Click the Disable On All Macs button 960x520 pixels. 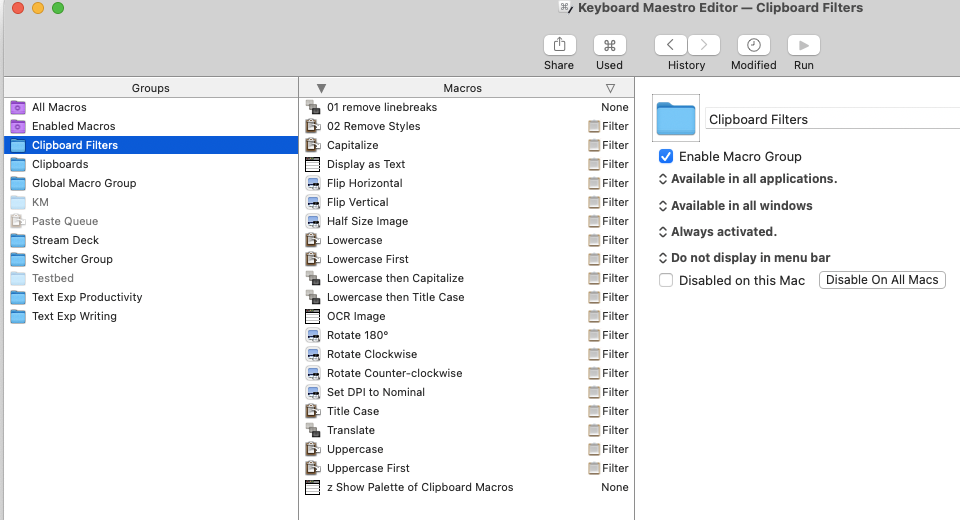click(882, 280)
